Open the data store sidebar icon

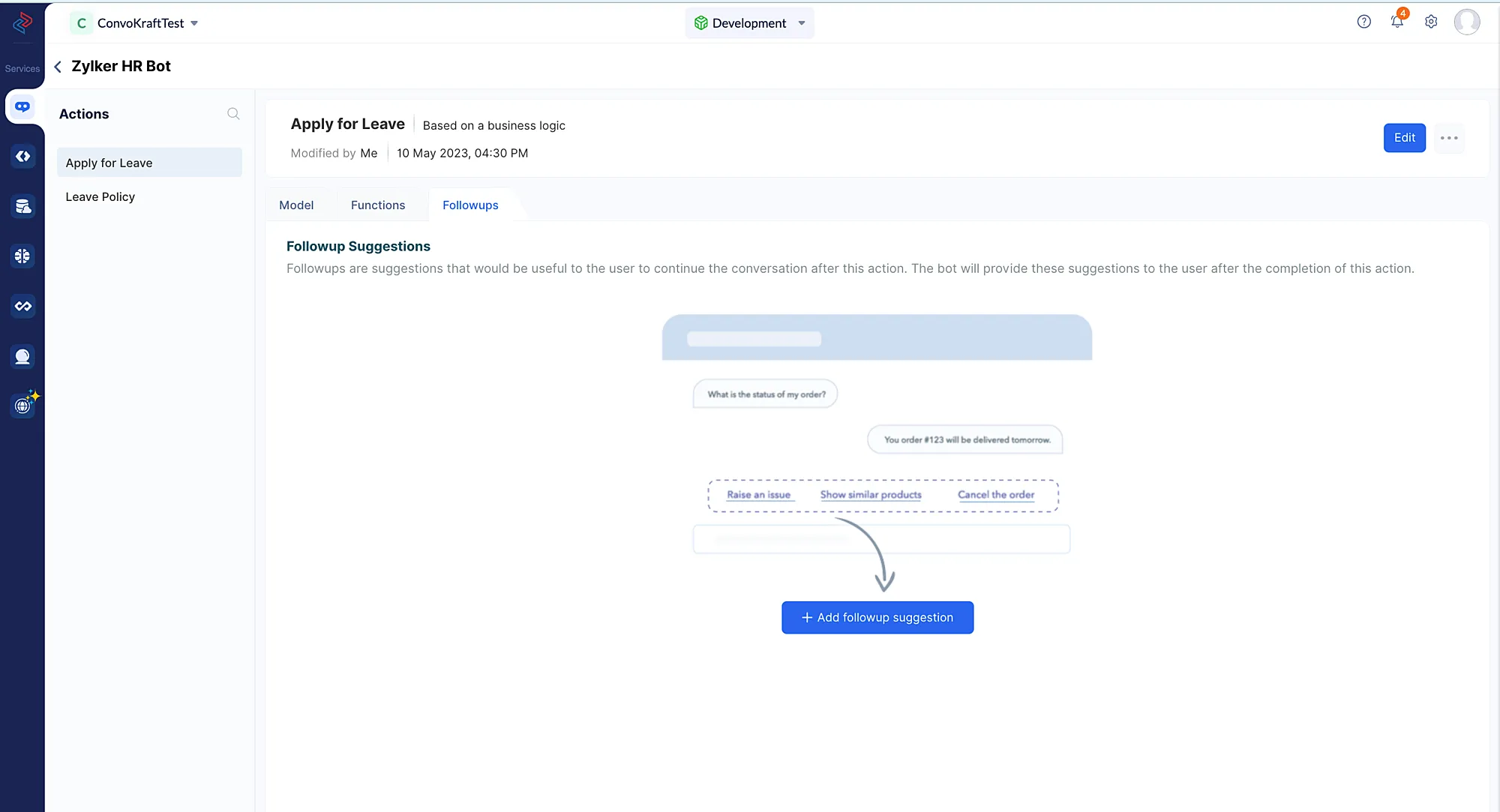pyautogui.click(x=22, y=206)
